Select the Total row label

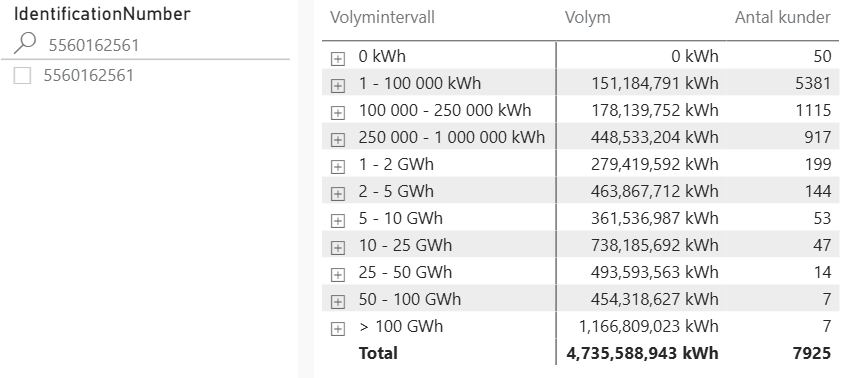[x=378, y=353]
